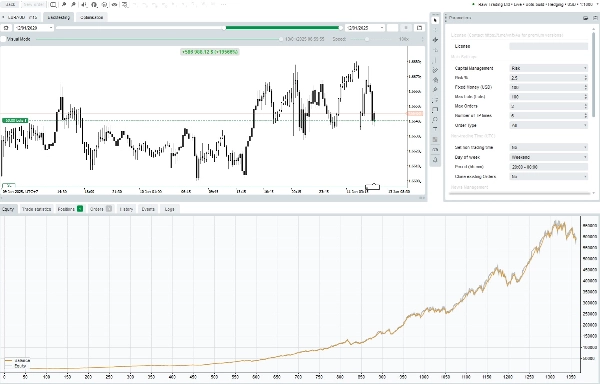Image resolution: width=600 pixels, height=384 pixels.
Task: Adjust the Fixed Money (USD) stepper arrows
Action: 585,87
